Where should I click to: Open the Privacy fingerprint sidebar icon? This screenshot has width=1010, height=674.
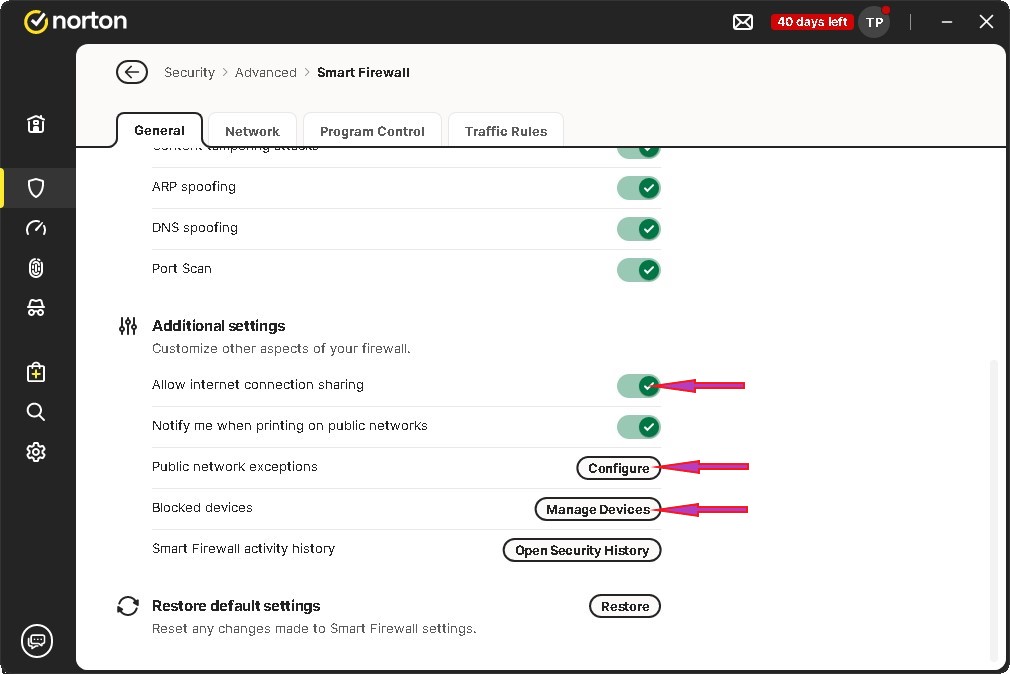tap(36, 268)
